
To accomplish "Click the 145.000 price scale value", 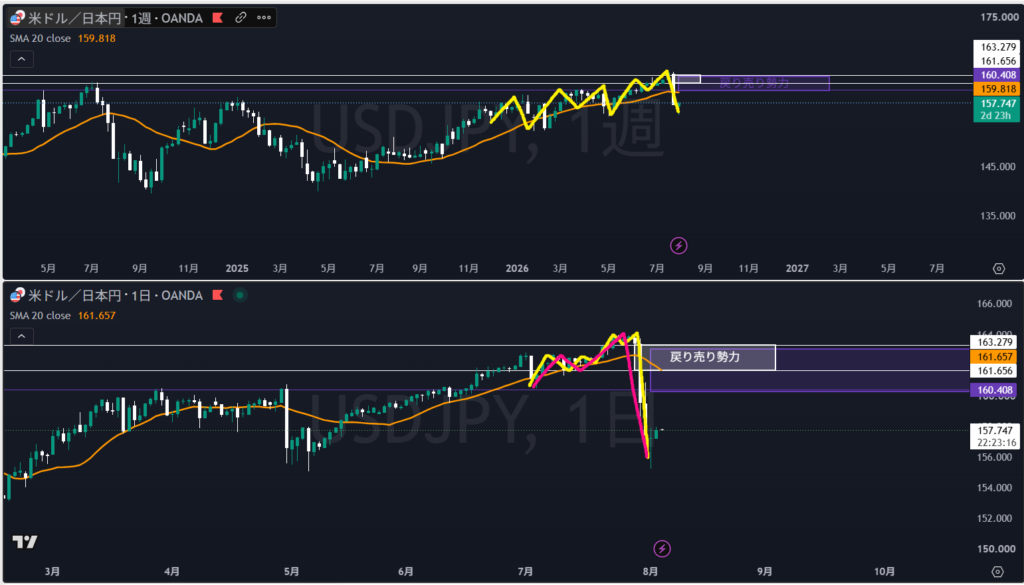I will [x=999, y=166].
